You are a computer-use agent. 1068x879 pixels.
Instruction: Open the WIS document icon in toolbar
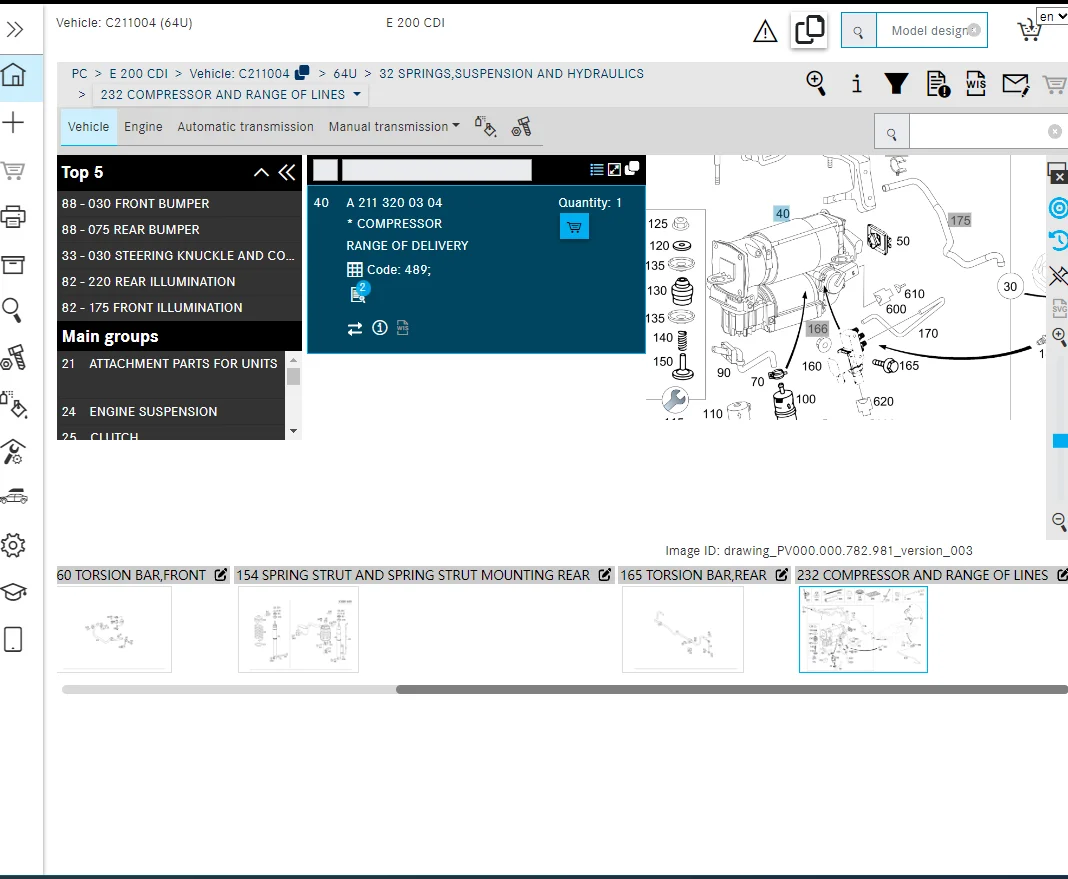(x=975, y=84)
